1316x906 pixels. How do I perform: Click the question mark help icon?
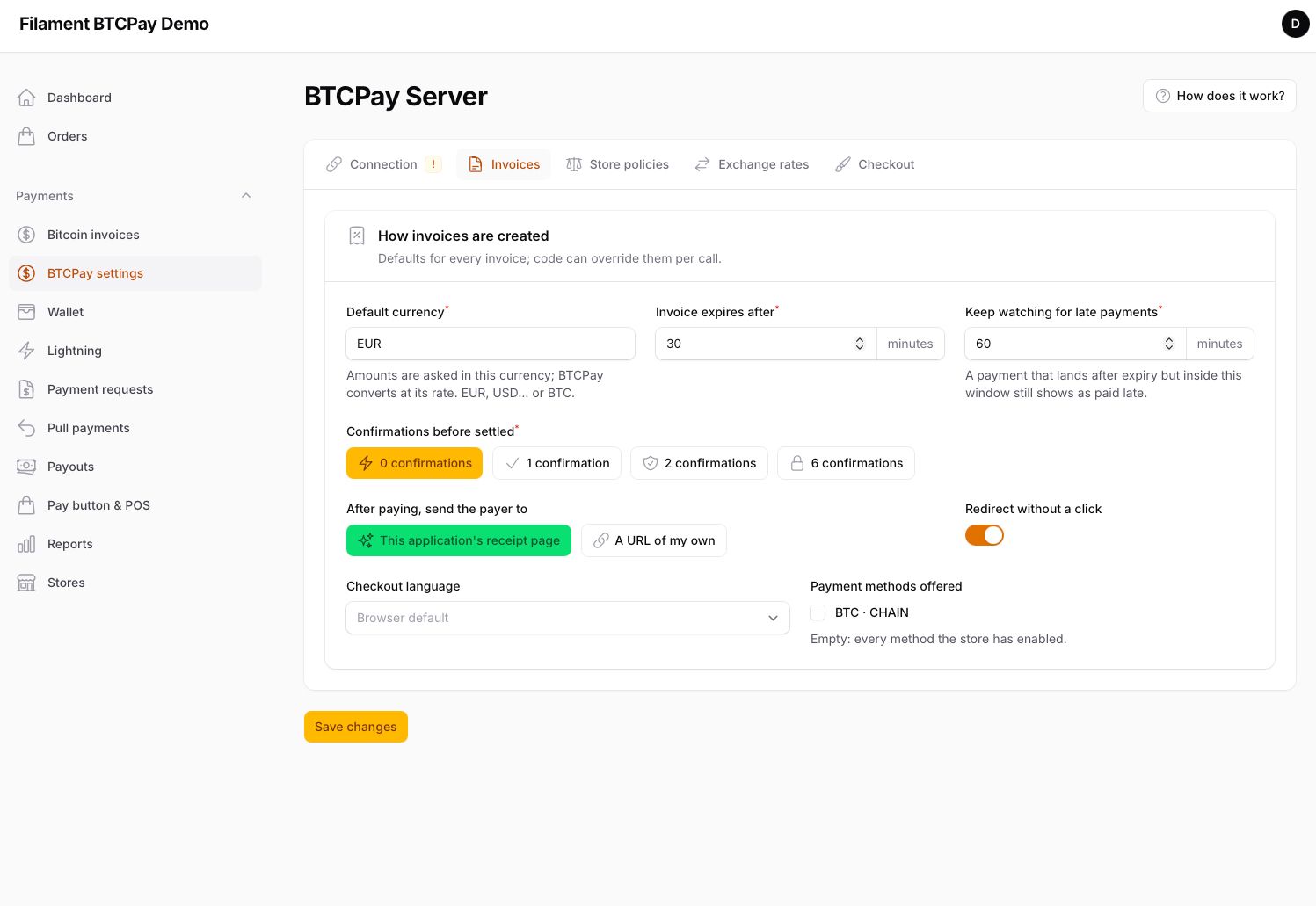[x=1163, y=96]
